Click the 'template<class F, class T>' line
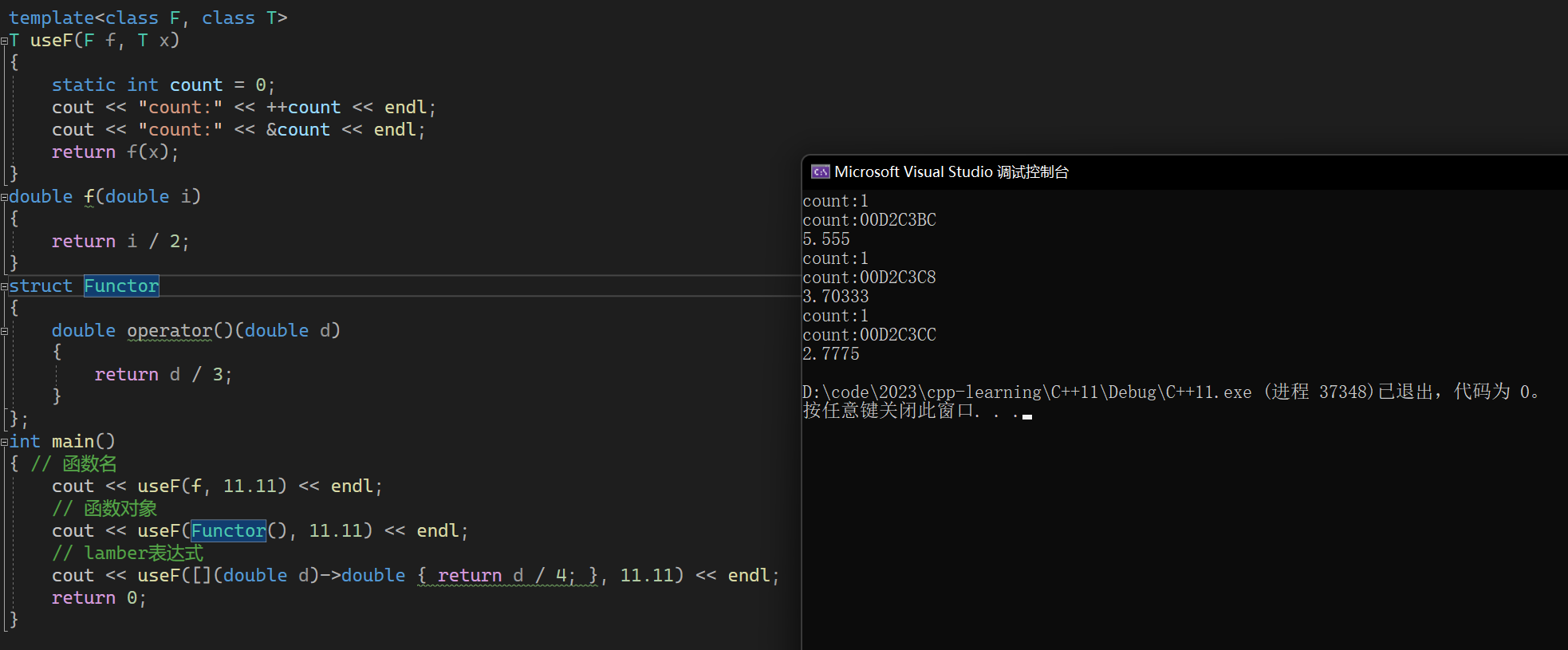The height and width of the screenshot is (650, 1568). [148, 18]
